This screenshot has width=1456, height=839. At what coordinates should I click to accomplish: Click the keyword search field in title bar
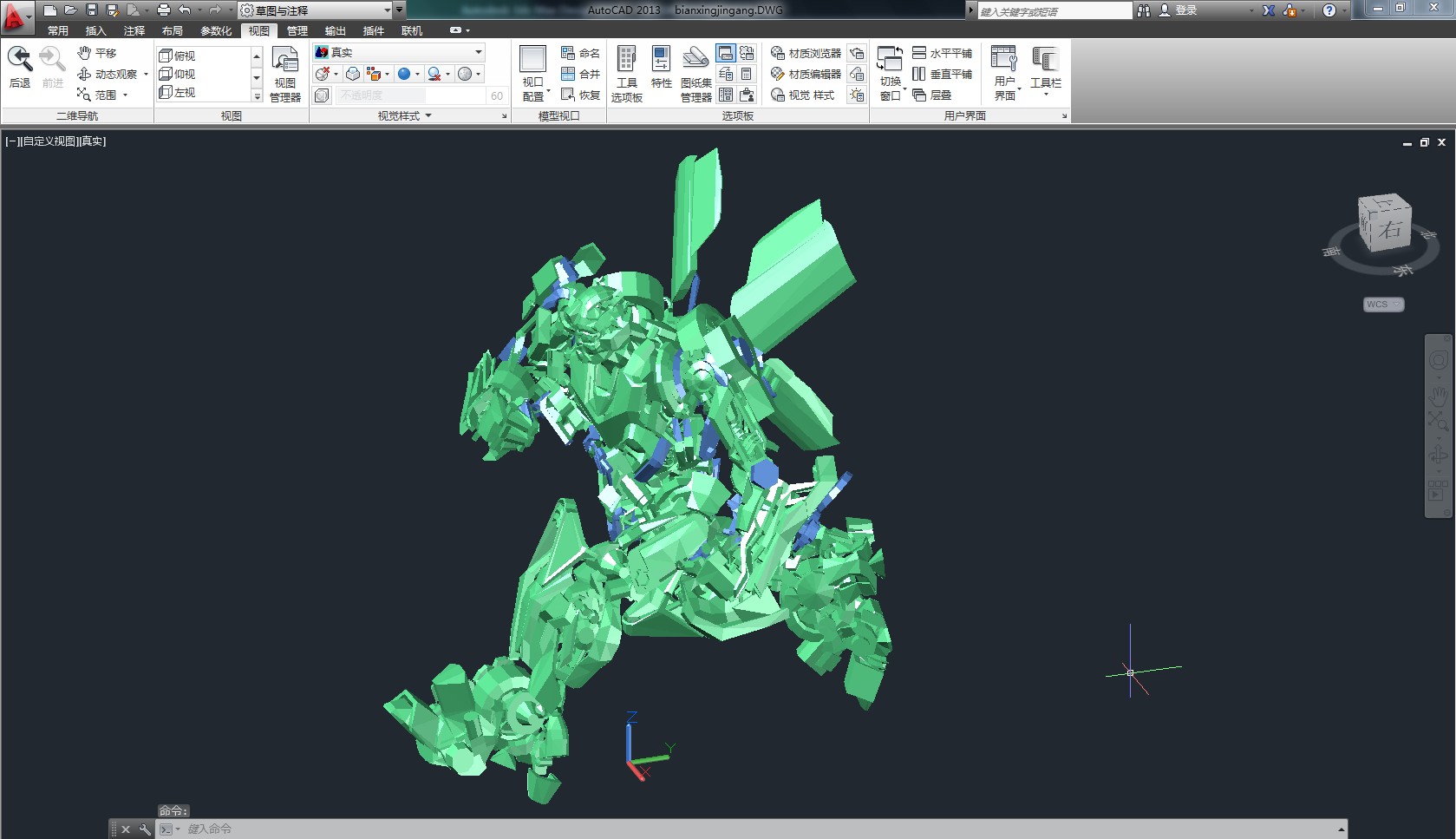pyautogui.click(x=1054, y=10)
